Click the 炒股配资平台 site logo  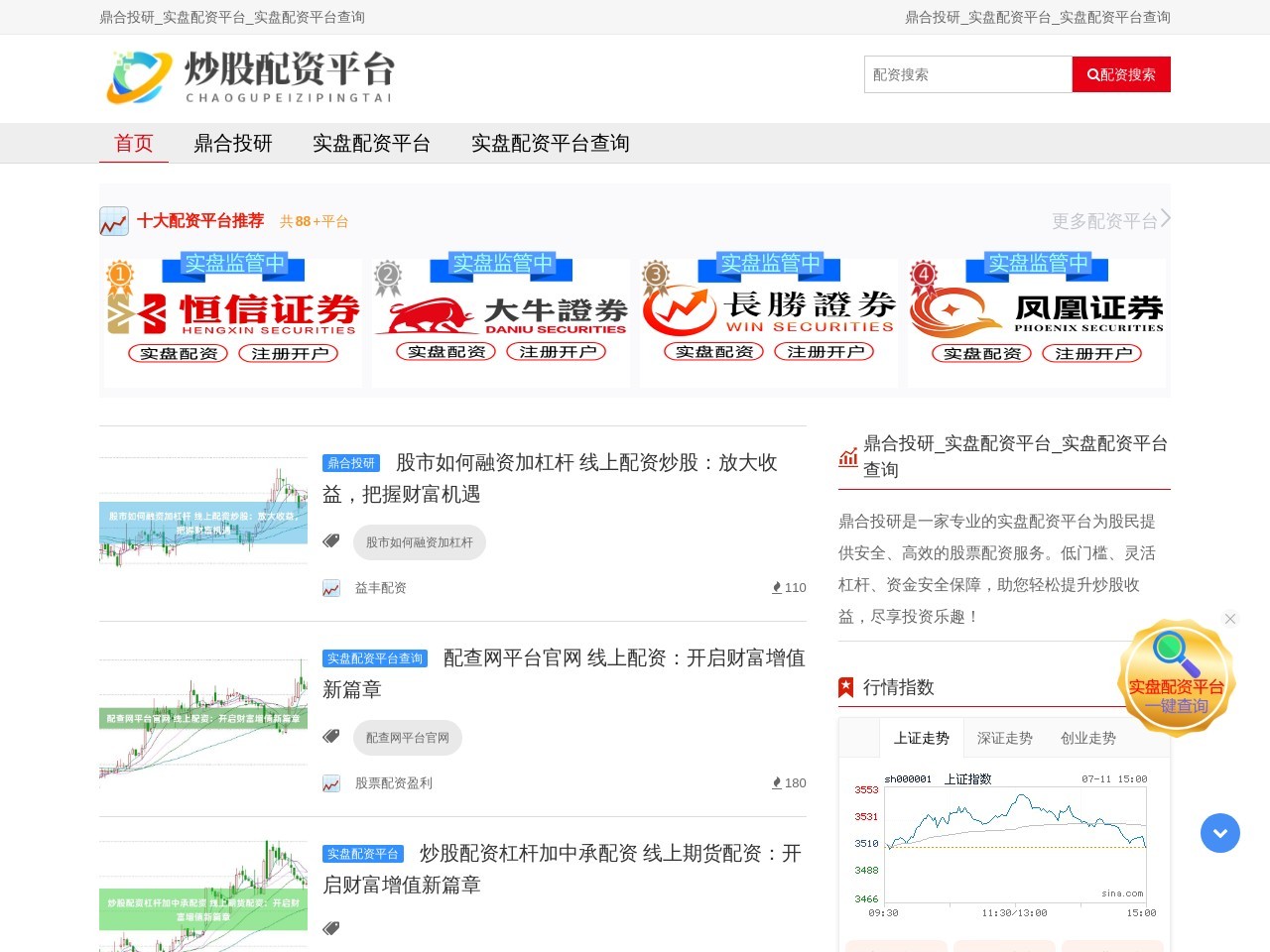250,77
